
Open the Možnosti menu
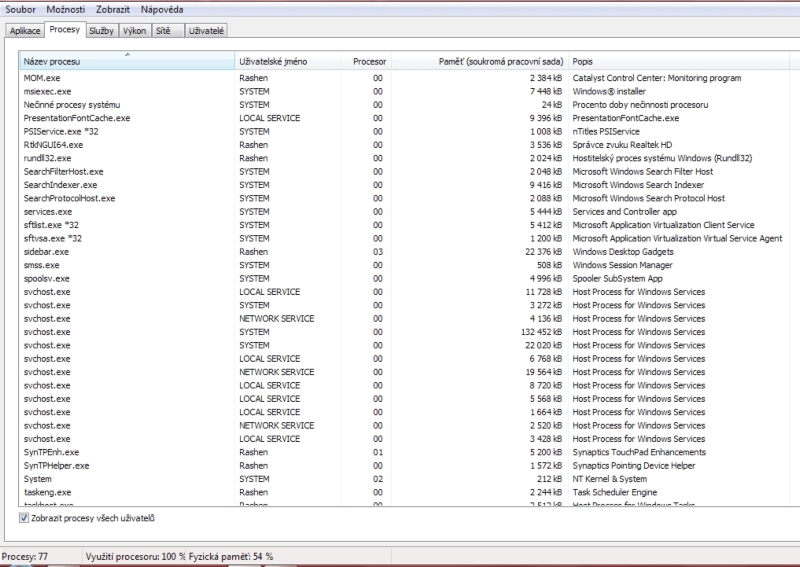click(x=66, y=9)
